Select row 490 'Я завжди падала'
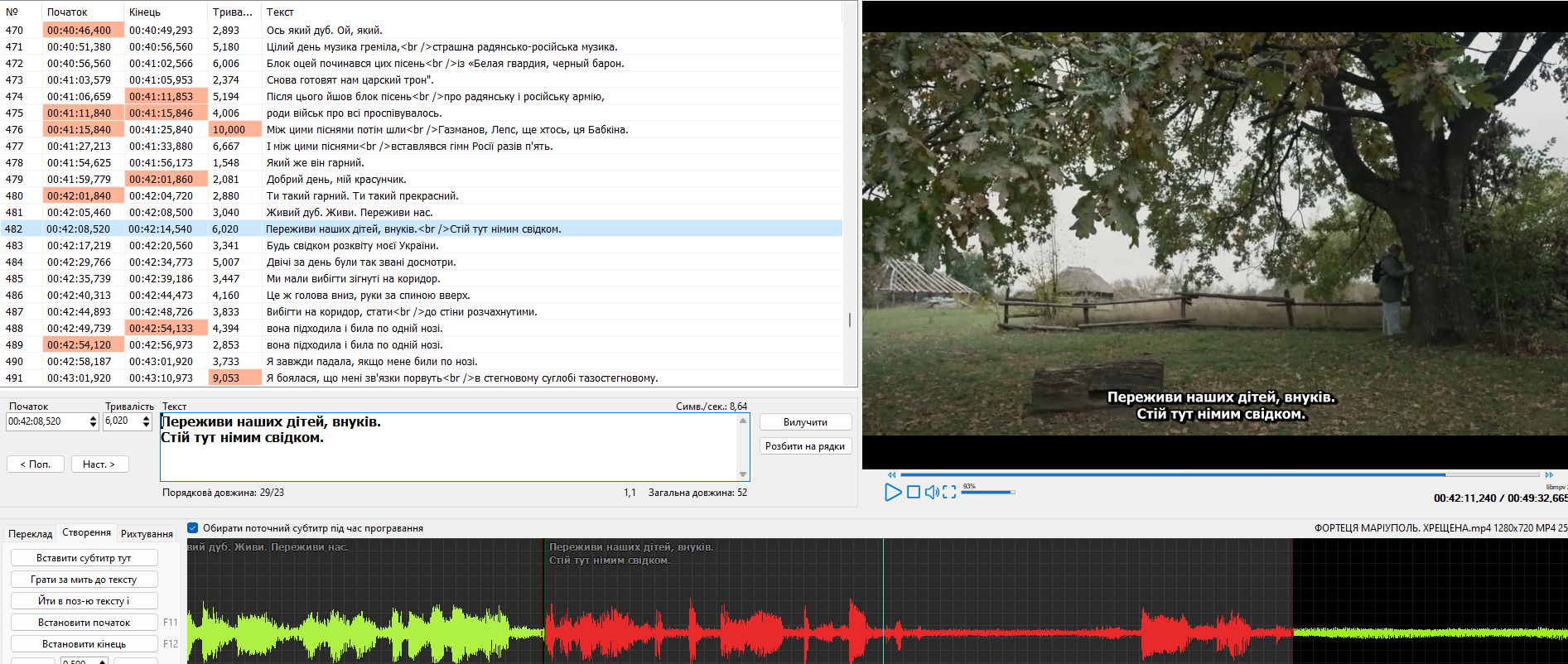The height and width of the screenshot is (664, 1568). point(422,361)
